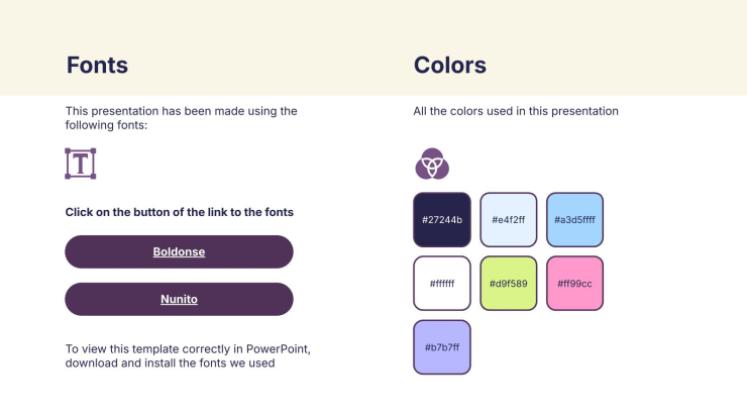Screen dimensions: 747x420
Task: Choose the lavender #b7b7ff swatch
Action: coord(442,347)
